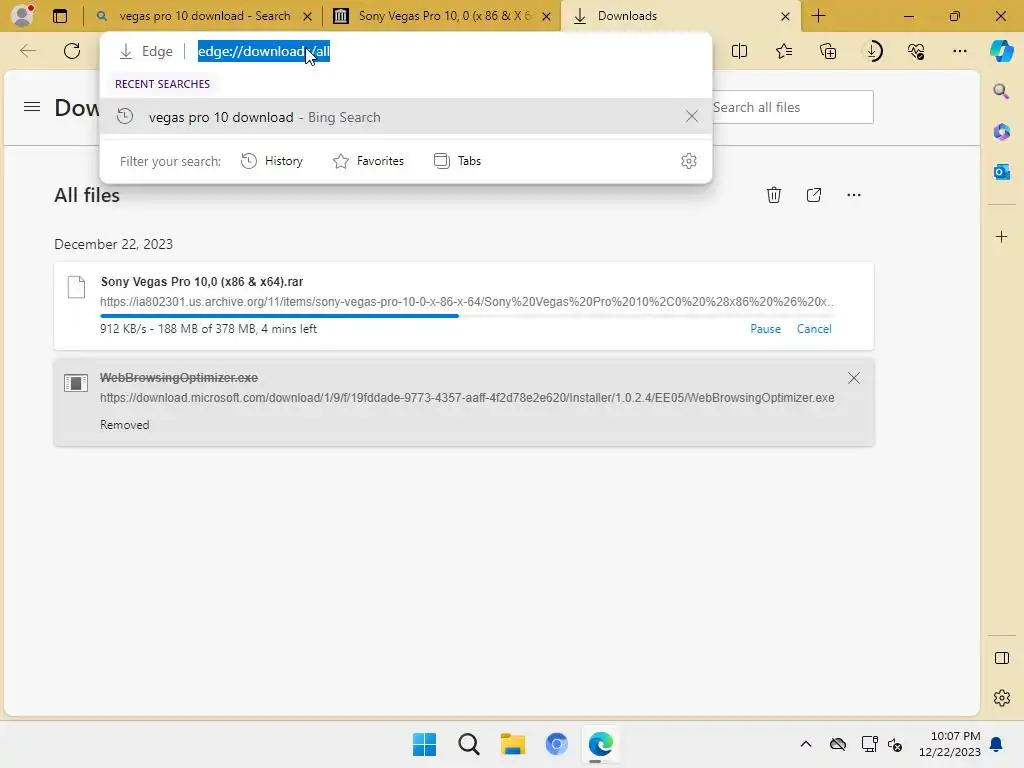Image resolution: width=1024 pixels, height=768 pixels.
Task: Open more options beside All files
Action: tap(854, 195)
